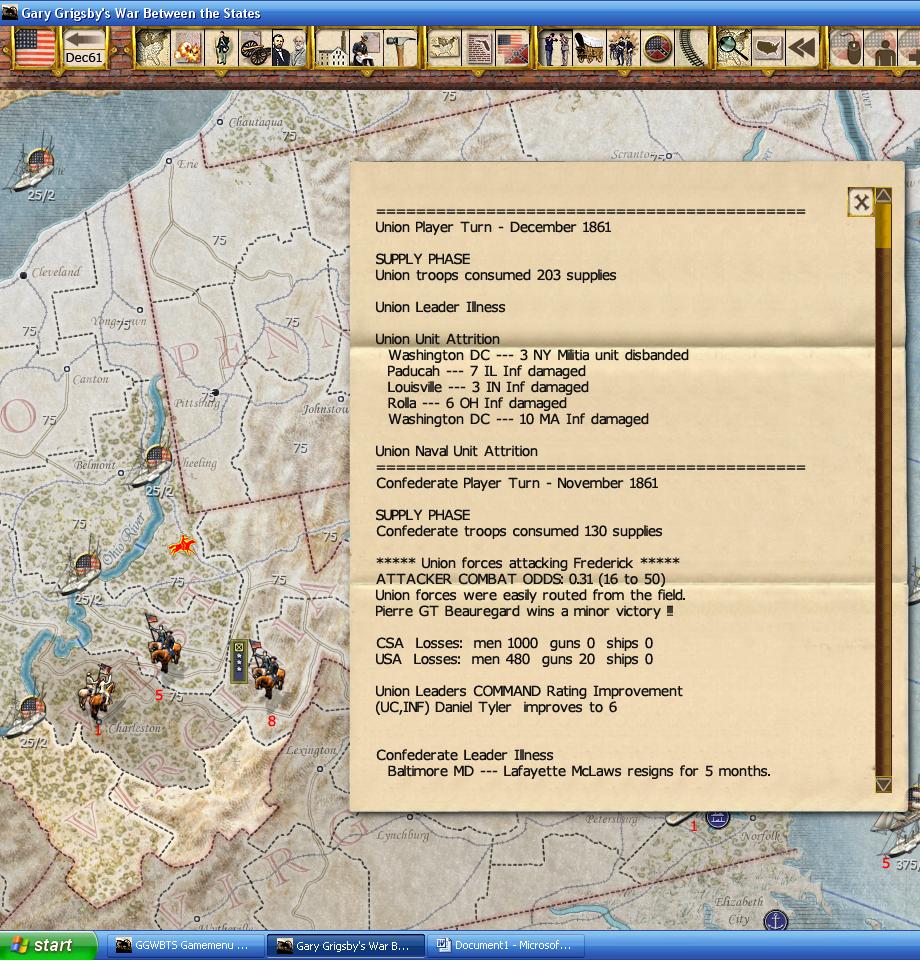Select the cavalry unit labeled 8

267,670
